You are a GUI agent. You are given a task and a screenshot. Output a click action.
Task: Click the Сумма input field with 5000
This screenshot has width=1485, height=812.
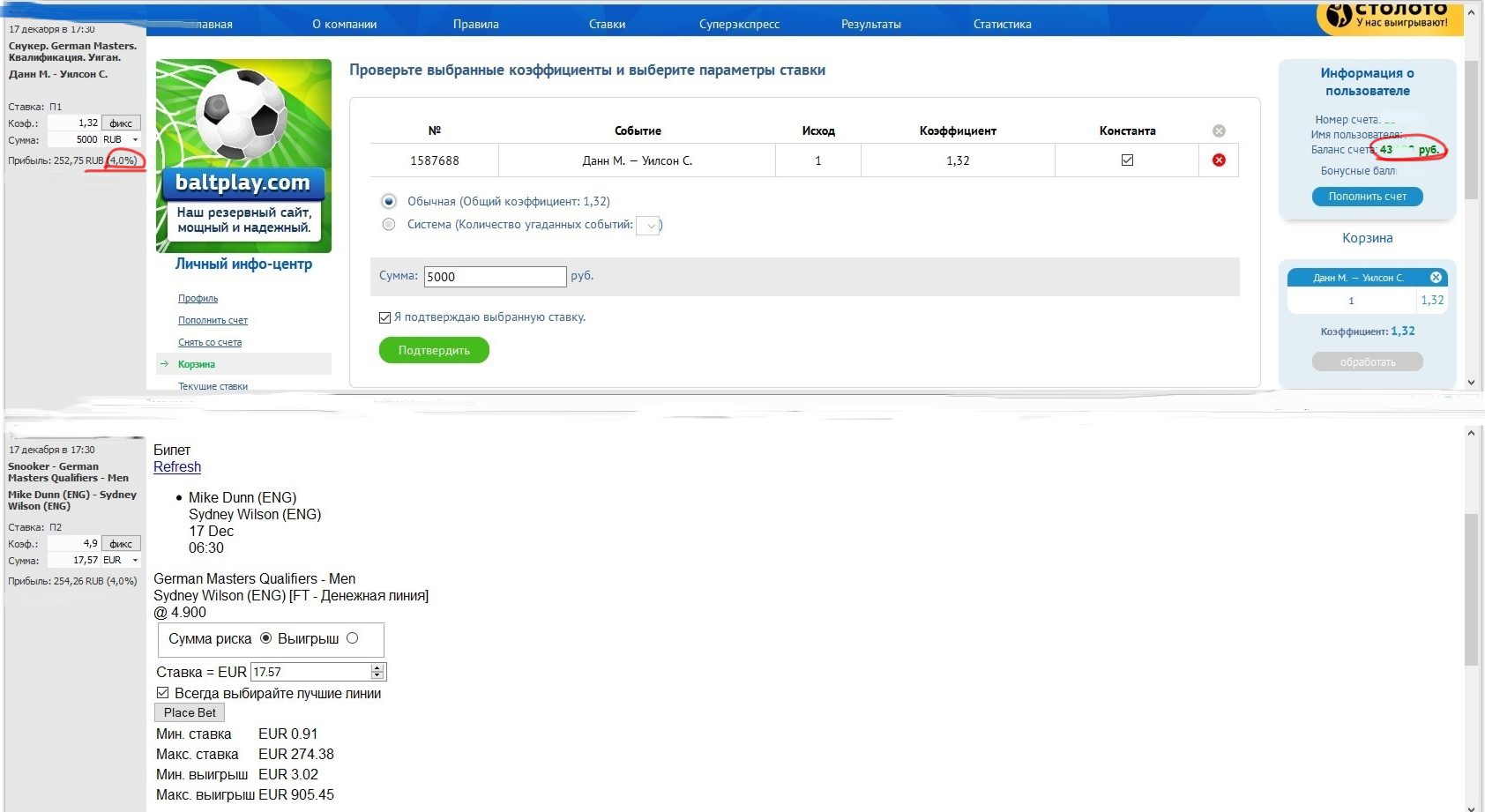click(495, 277)
